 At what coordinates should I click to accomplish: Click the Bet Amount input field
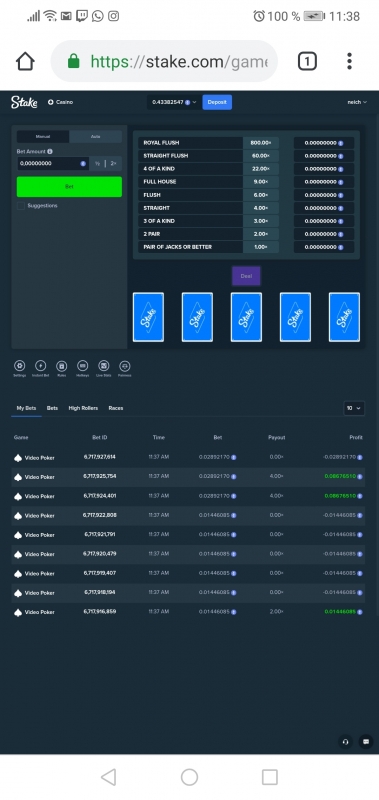click(53, 163)
